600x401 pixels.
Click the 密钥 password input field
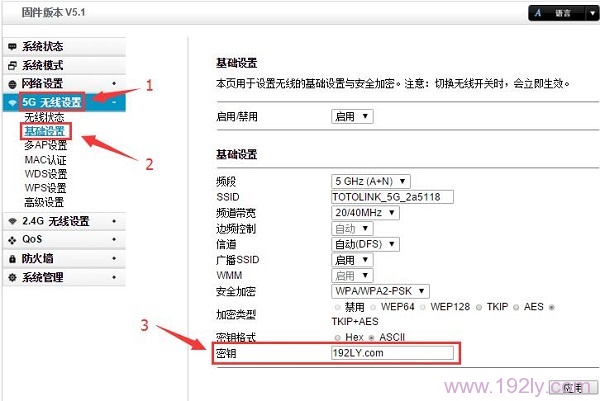(392, 353)
